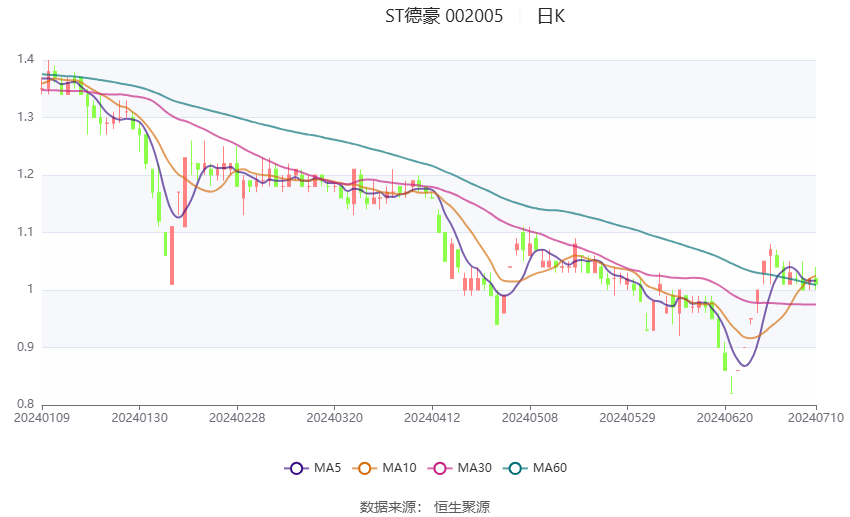Click the purple MA5 legend circle marker
850x517 pixels.
tap(295, 468)
